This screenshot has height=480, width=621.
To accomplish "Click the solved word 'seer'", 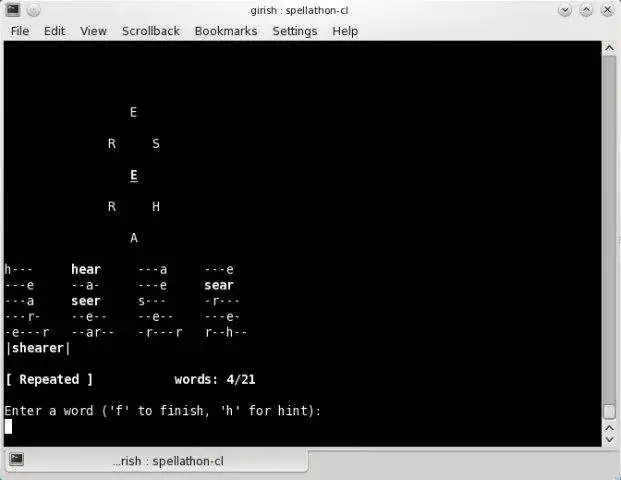I will click(x=86, y=301).
